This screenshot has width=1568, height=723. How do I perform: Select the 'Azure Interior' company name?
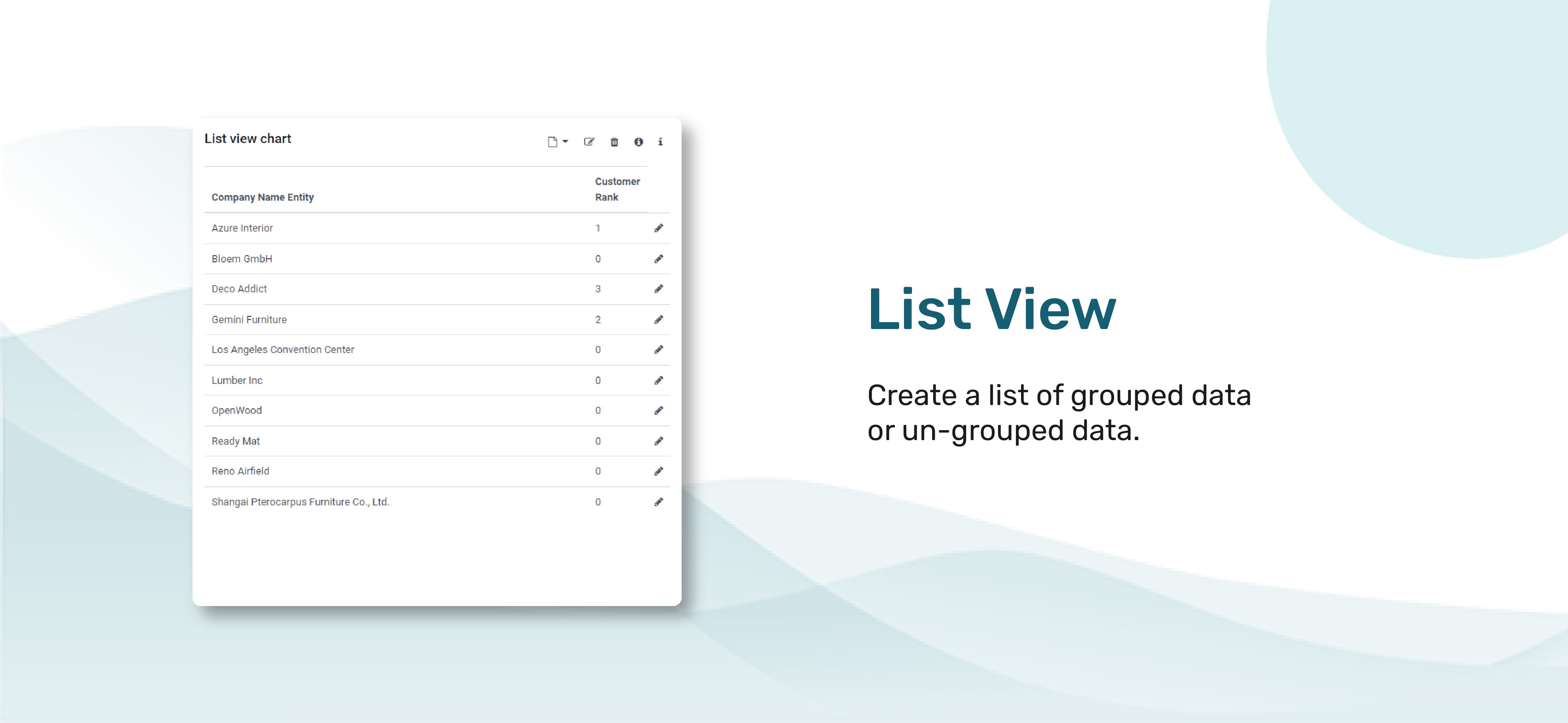242,228
